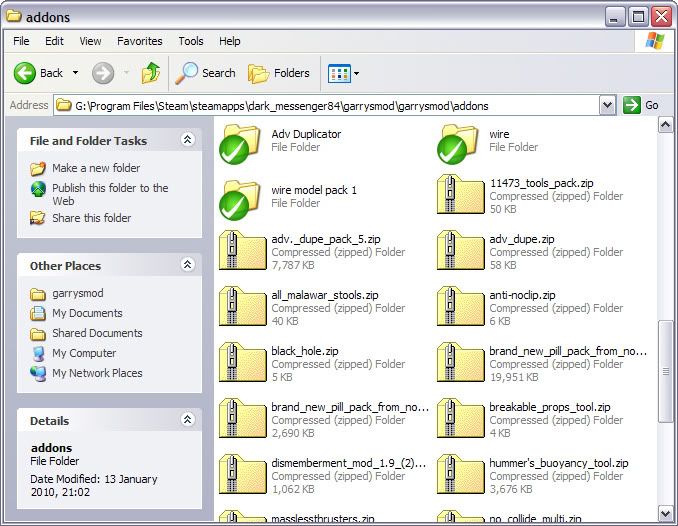Open the Favorites menu

coord(139,41)
